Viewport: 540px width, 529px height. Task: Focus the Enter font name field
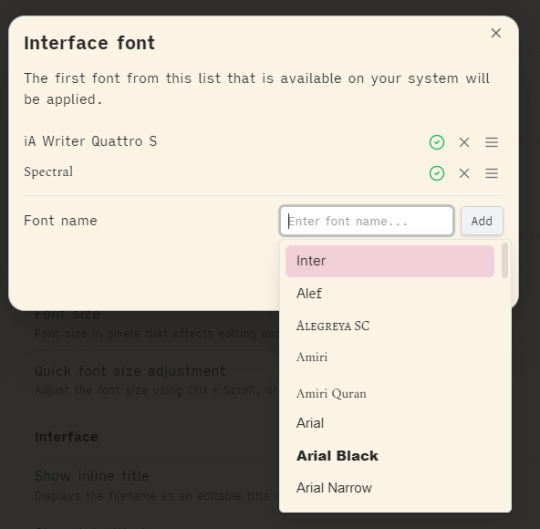pyautogui.click(x=366, y=221)
